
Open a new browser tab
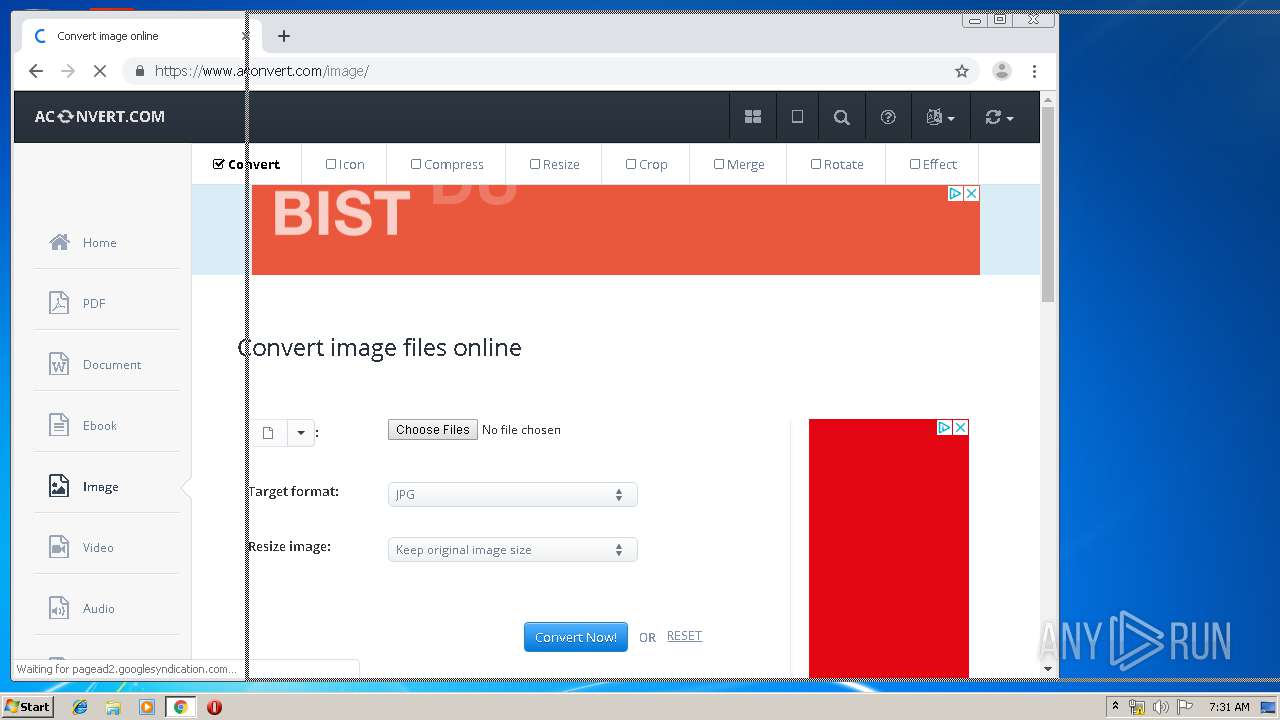tap(284, 36)
